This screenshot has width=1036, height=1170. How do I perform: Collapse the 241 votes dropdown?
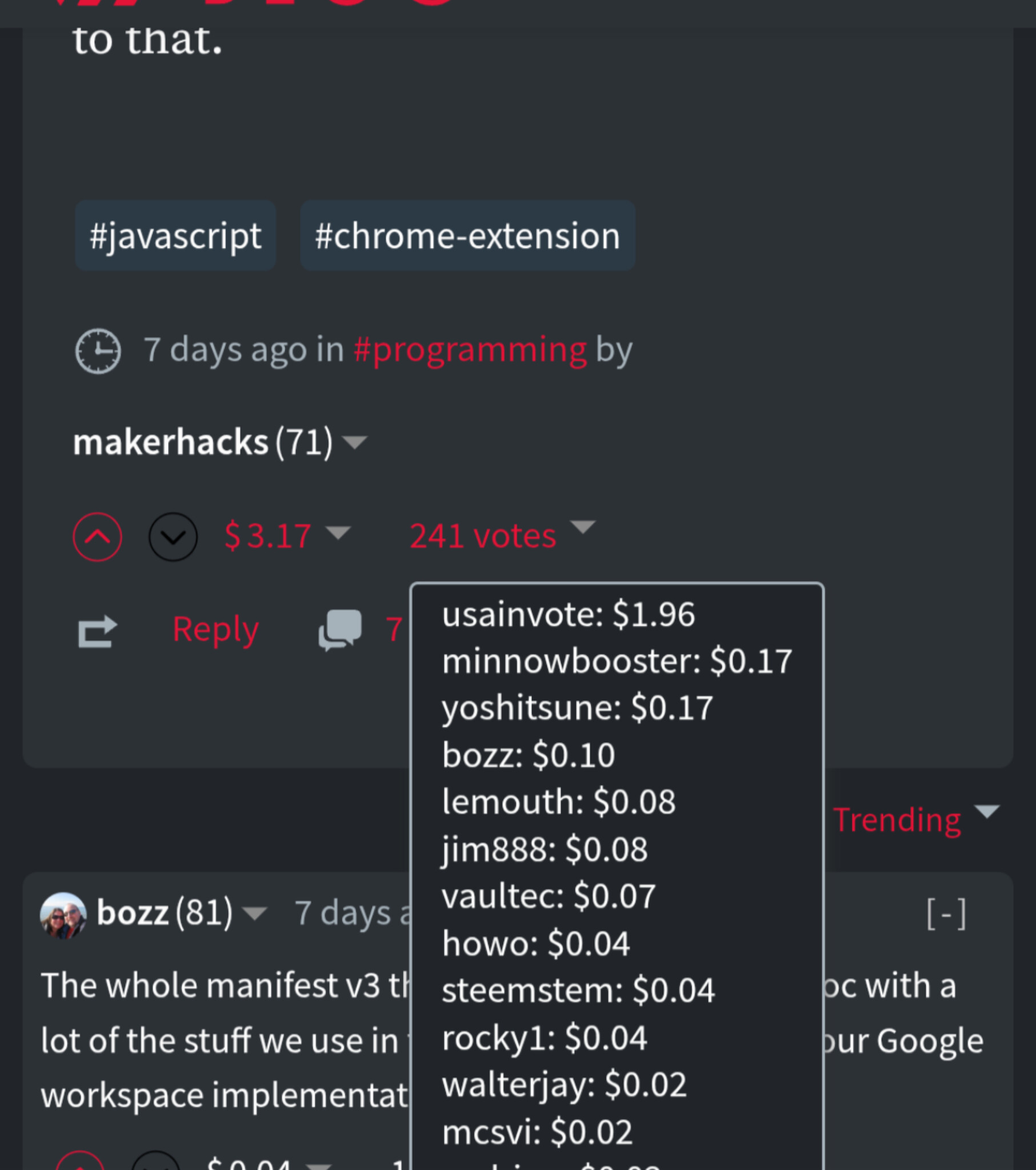583,527
